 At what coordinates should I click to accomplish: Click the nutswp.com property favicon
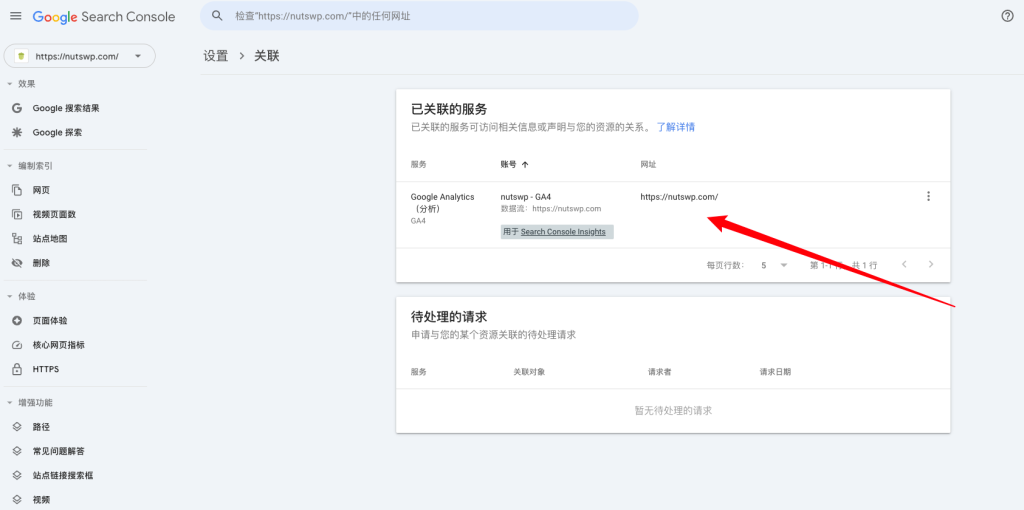click(21, 56)
